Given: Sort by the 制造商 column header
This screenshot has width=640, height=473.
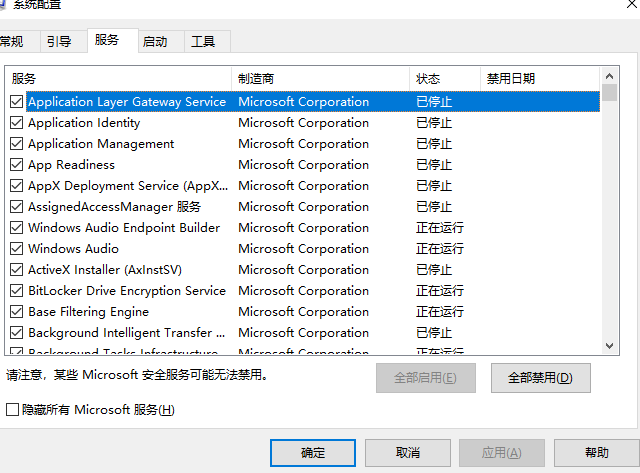Looking at the screenshot, I should (x=320, y=78).
